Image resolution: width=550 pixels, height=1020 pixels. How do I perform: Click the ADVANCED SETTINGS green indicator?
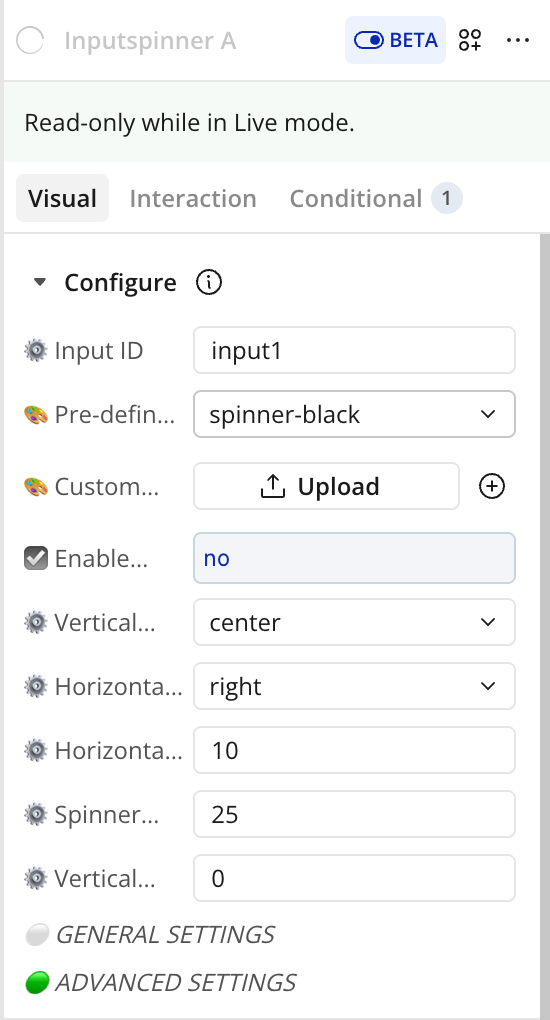coord(37,982)
